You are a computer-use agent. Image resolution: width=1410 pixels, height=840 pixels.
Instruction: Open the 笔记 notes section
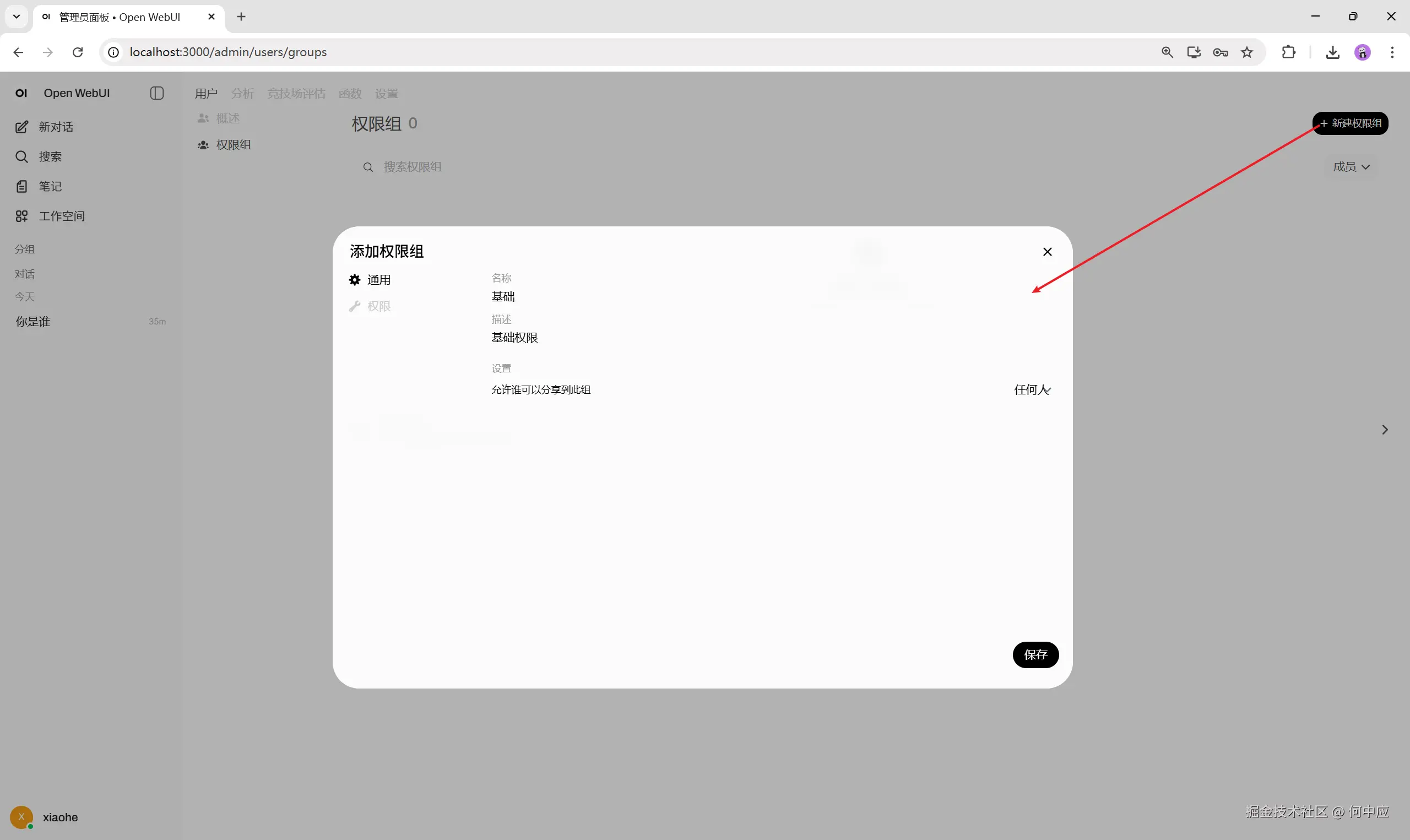50,186
